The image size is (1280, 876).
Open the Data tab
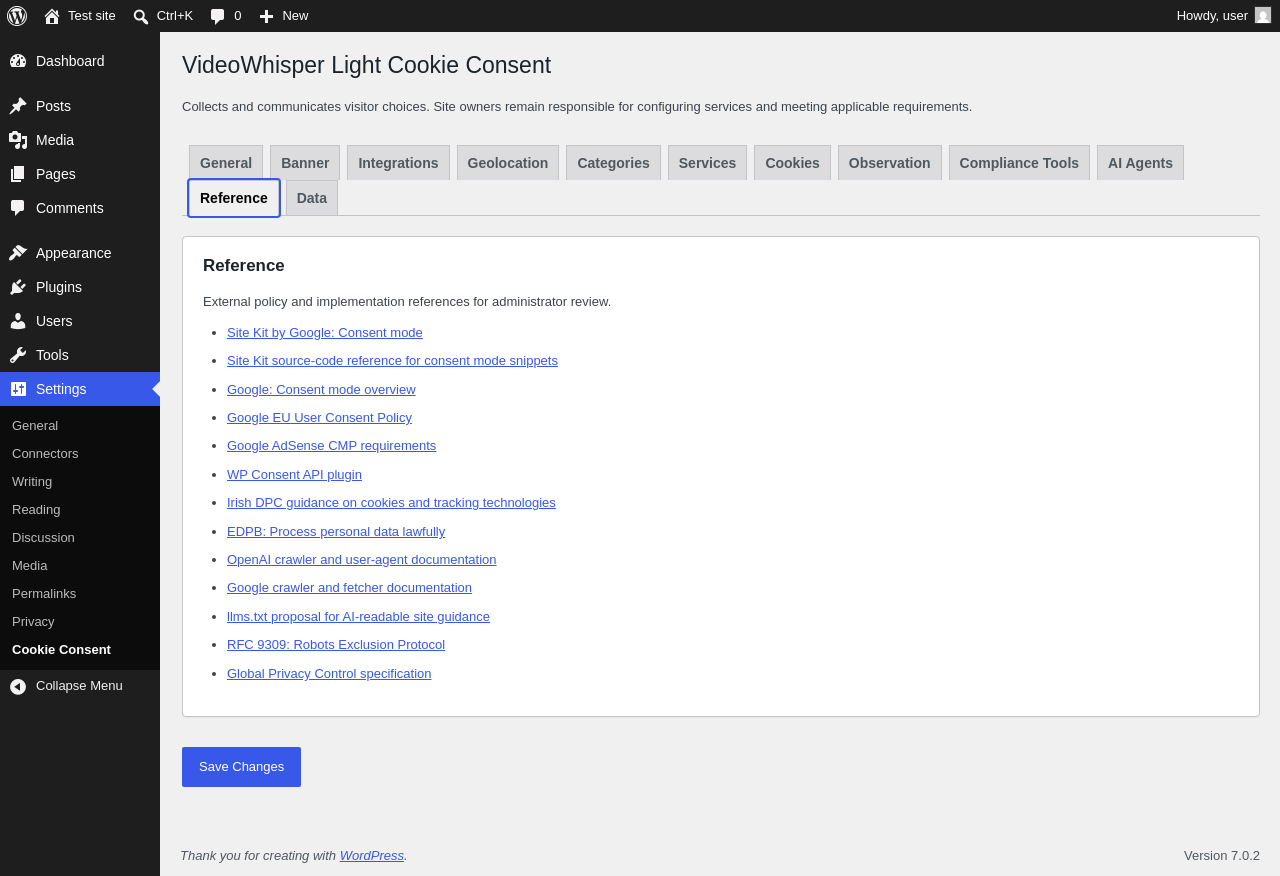[x=312, y=198]
